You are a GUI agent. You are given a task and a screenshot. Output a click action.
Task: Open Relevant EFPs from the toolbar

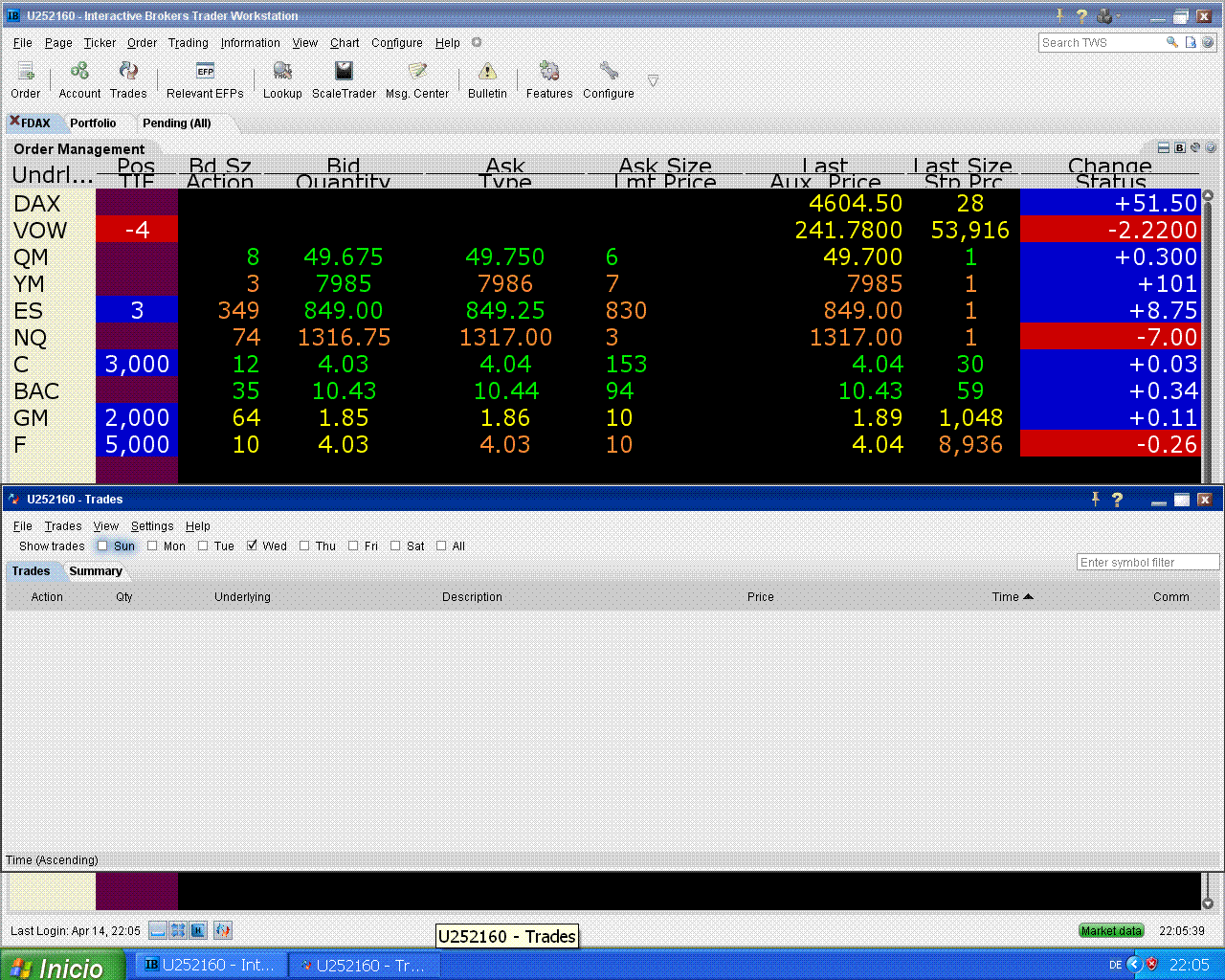(205, 79)
